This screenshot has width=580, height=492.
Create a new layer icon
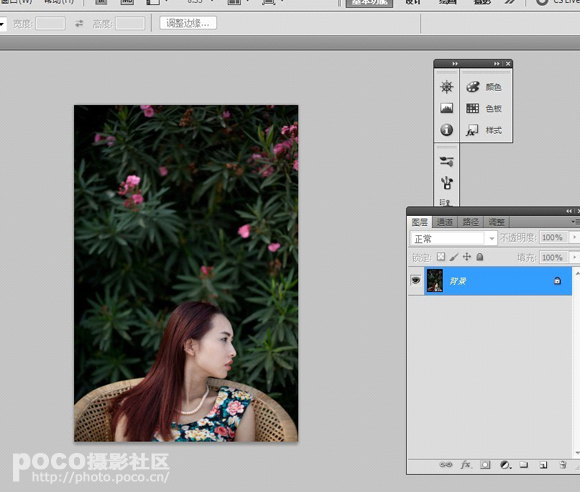(543, 465)
